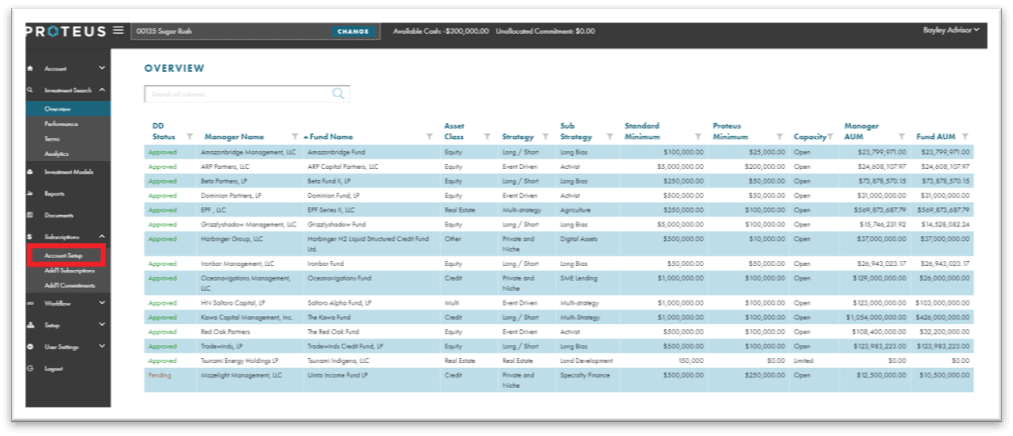
Task: Click the Pending status for Mazelight Management
Action: pos(159,375)
